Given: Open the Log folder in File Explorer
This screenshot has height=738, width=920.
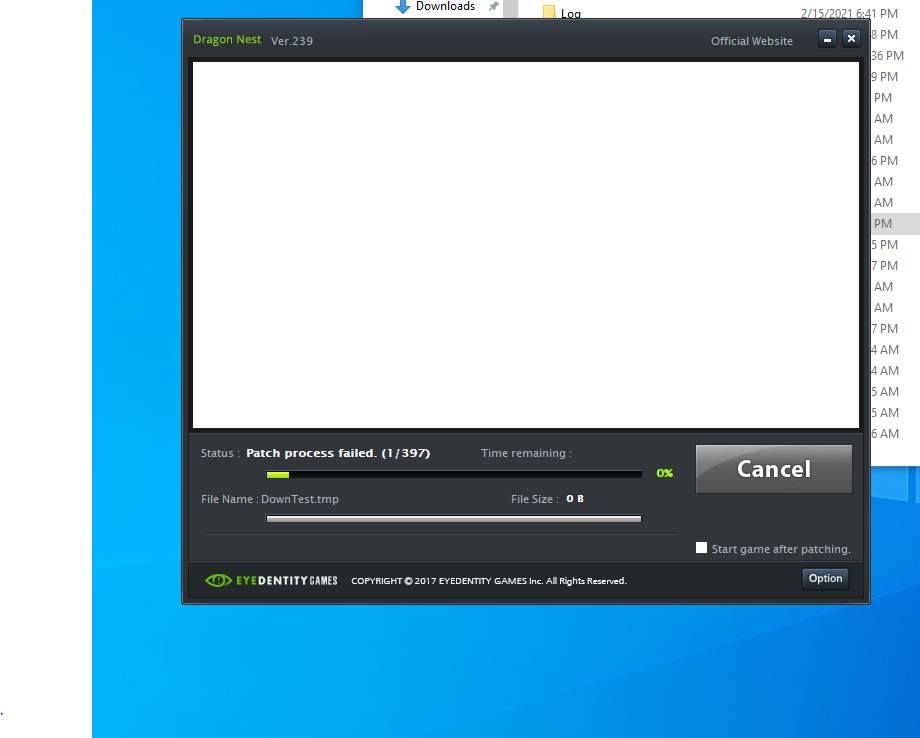Looking at the screenshot, I should 570,13.
